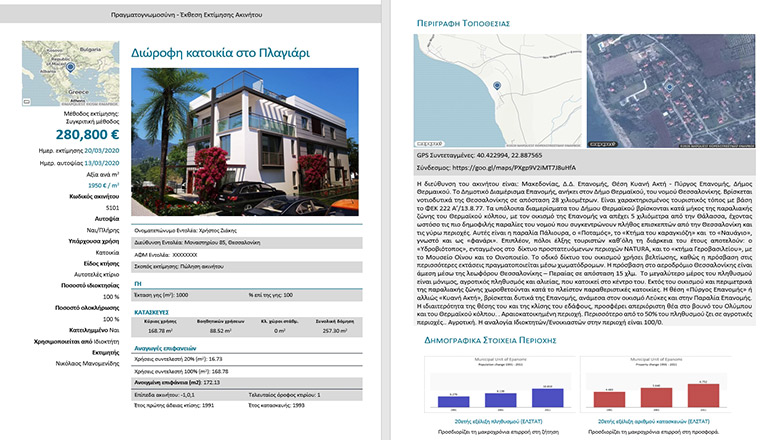Click the section heading 'ΓΗ'
The height and width of the screenshot is (440, 770).
click(x=138, y=284)
